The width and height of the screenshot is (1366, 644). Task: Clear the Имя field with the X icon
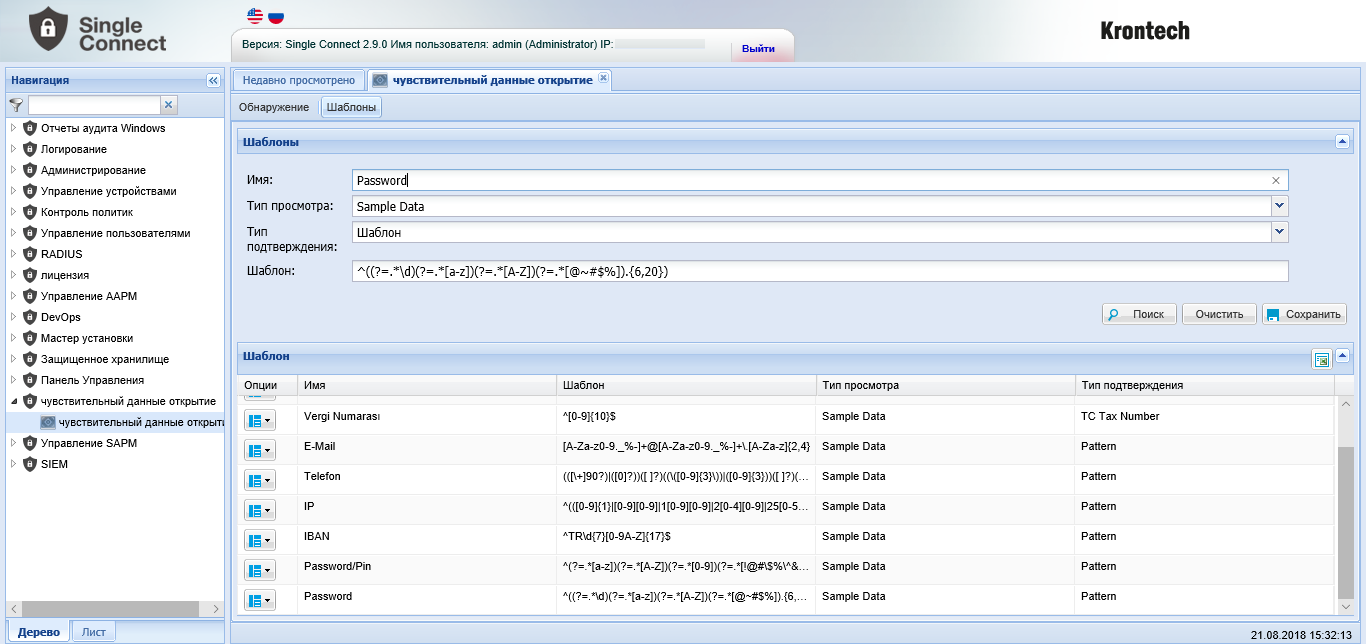[x=1276, y=181]
